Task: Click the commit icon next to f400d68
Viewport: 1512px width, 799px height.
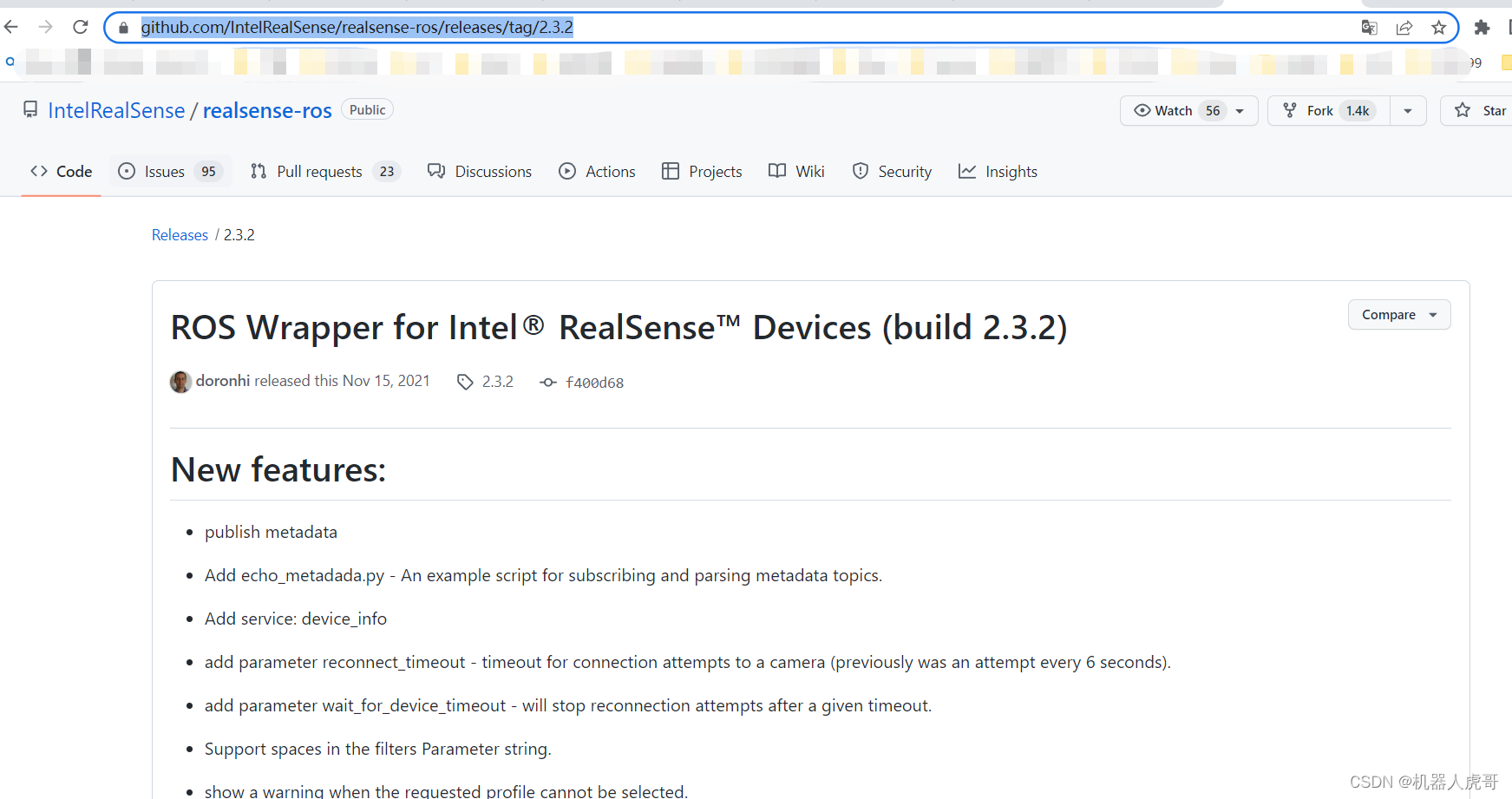Action: (547, 382)
